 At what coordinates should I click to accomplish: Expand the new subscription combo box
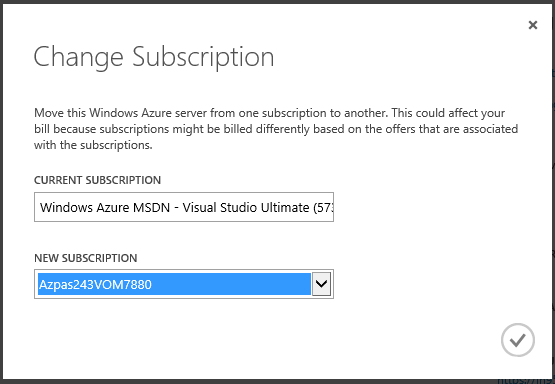184,284
